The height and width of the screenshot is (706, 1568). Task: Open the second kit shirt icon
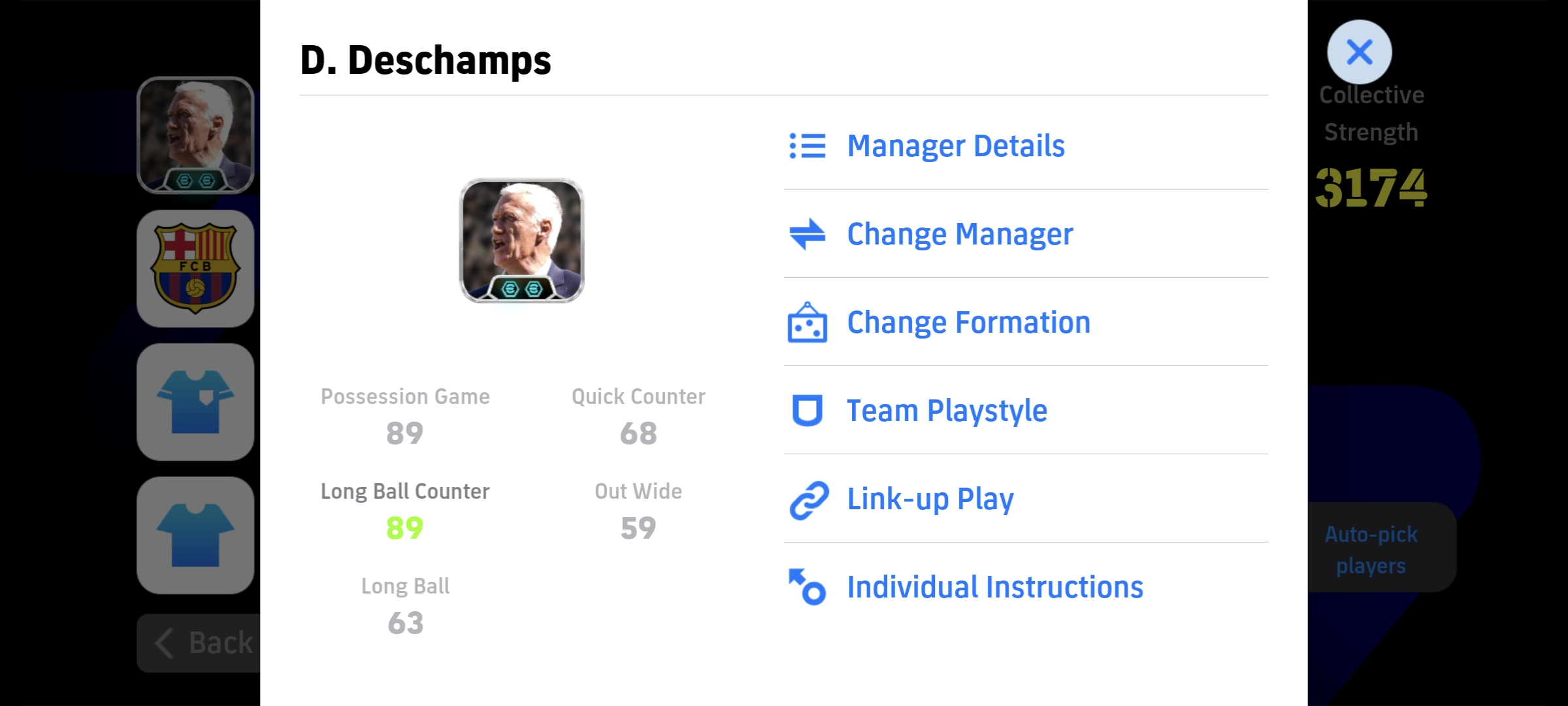(195, 535)
